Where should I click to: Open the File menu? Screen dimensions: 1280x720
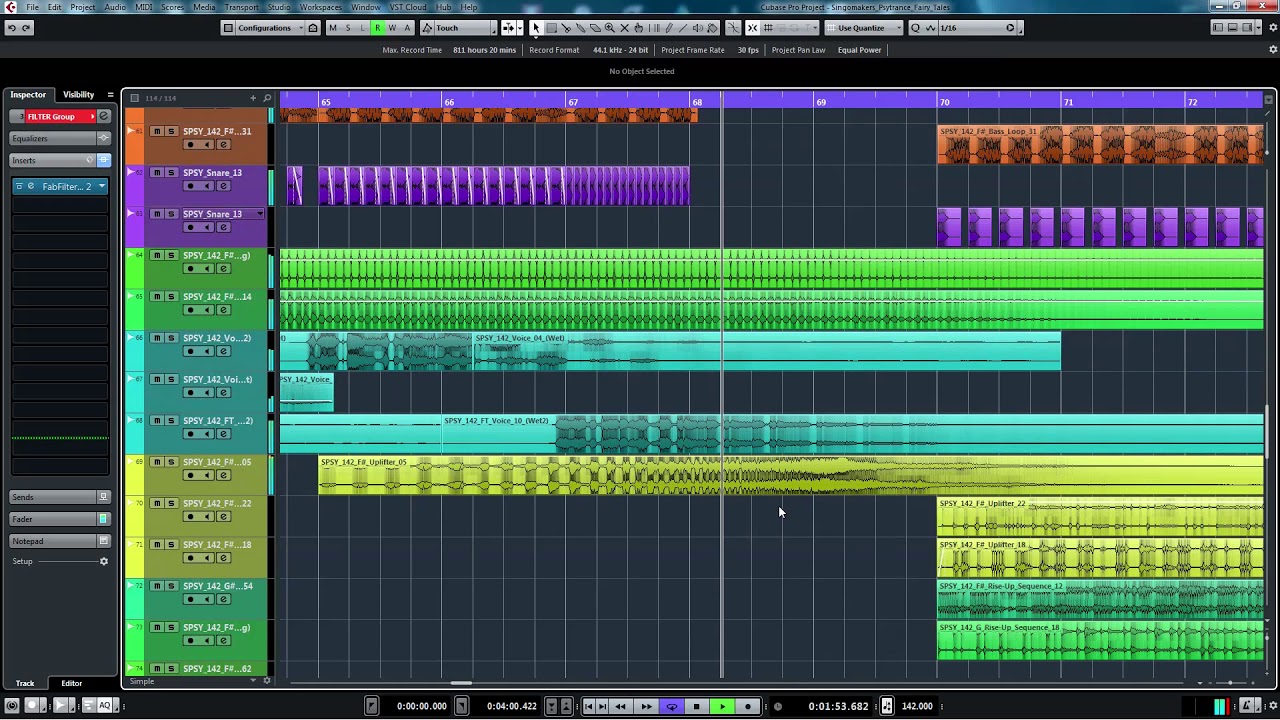click(33, 7)
